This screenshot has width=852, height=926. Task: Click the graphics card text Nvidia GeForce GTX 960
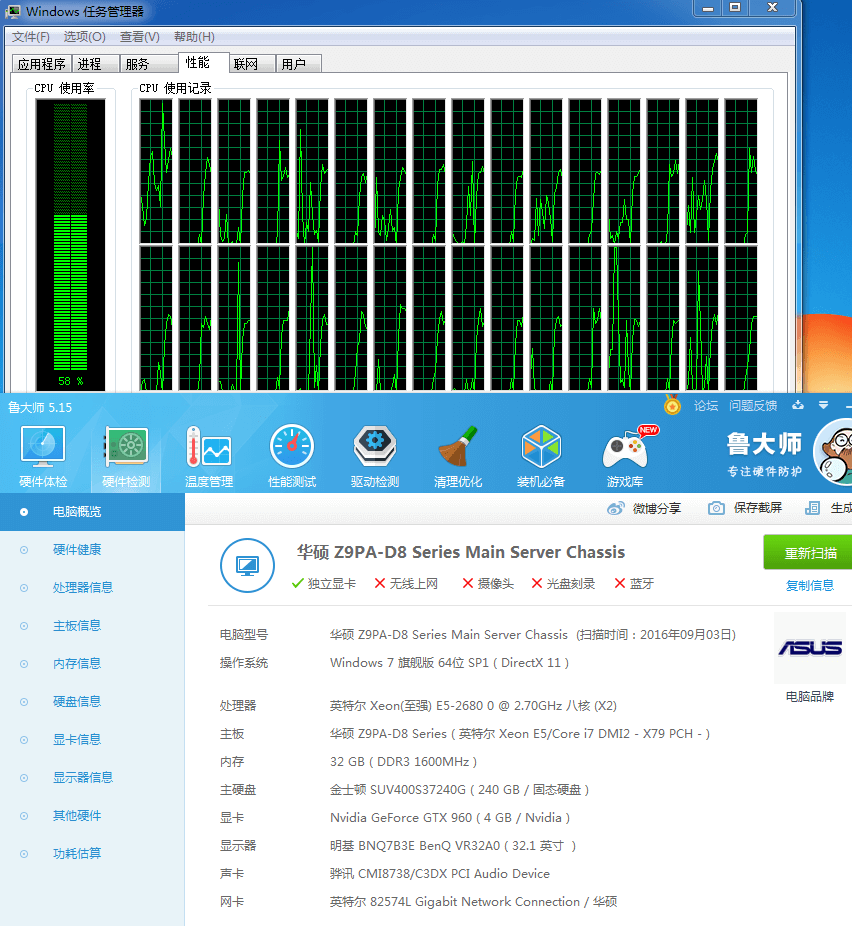pos(450,818)
